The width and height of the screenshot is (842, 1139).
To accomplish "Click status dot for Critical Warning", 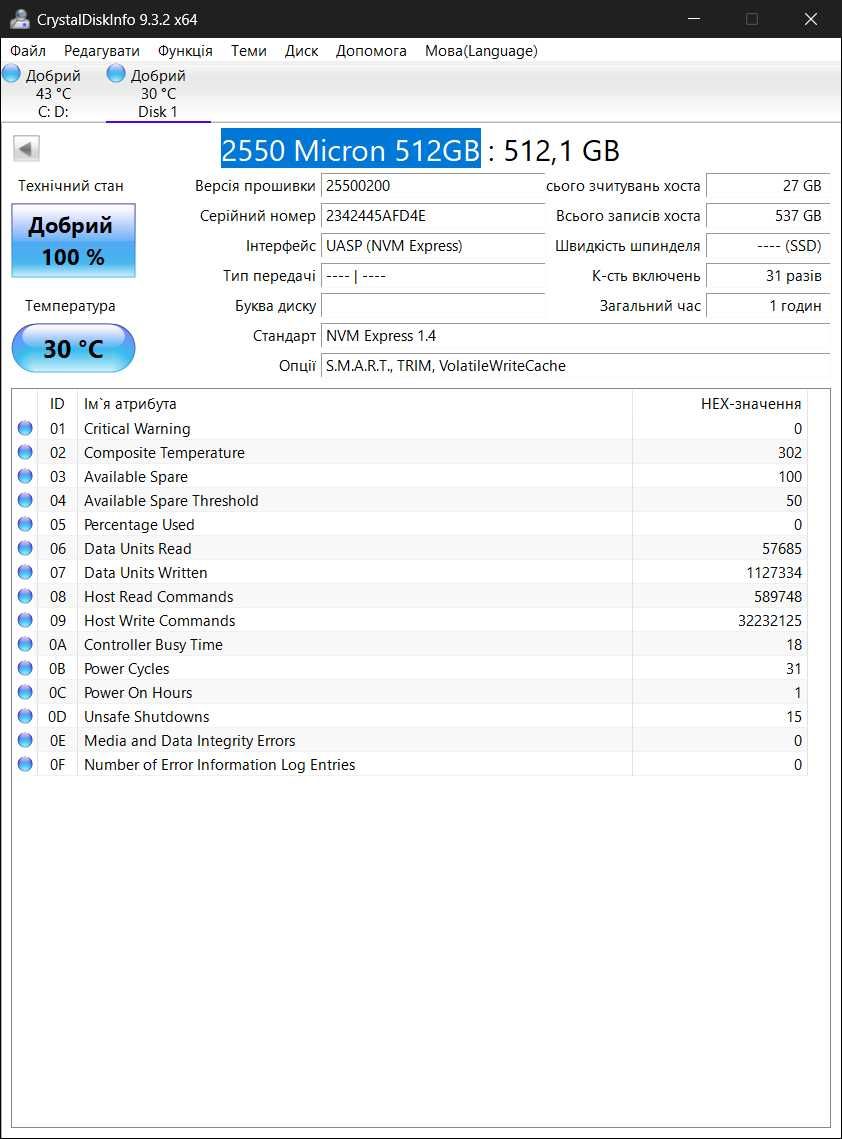I will click(25, 428).
